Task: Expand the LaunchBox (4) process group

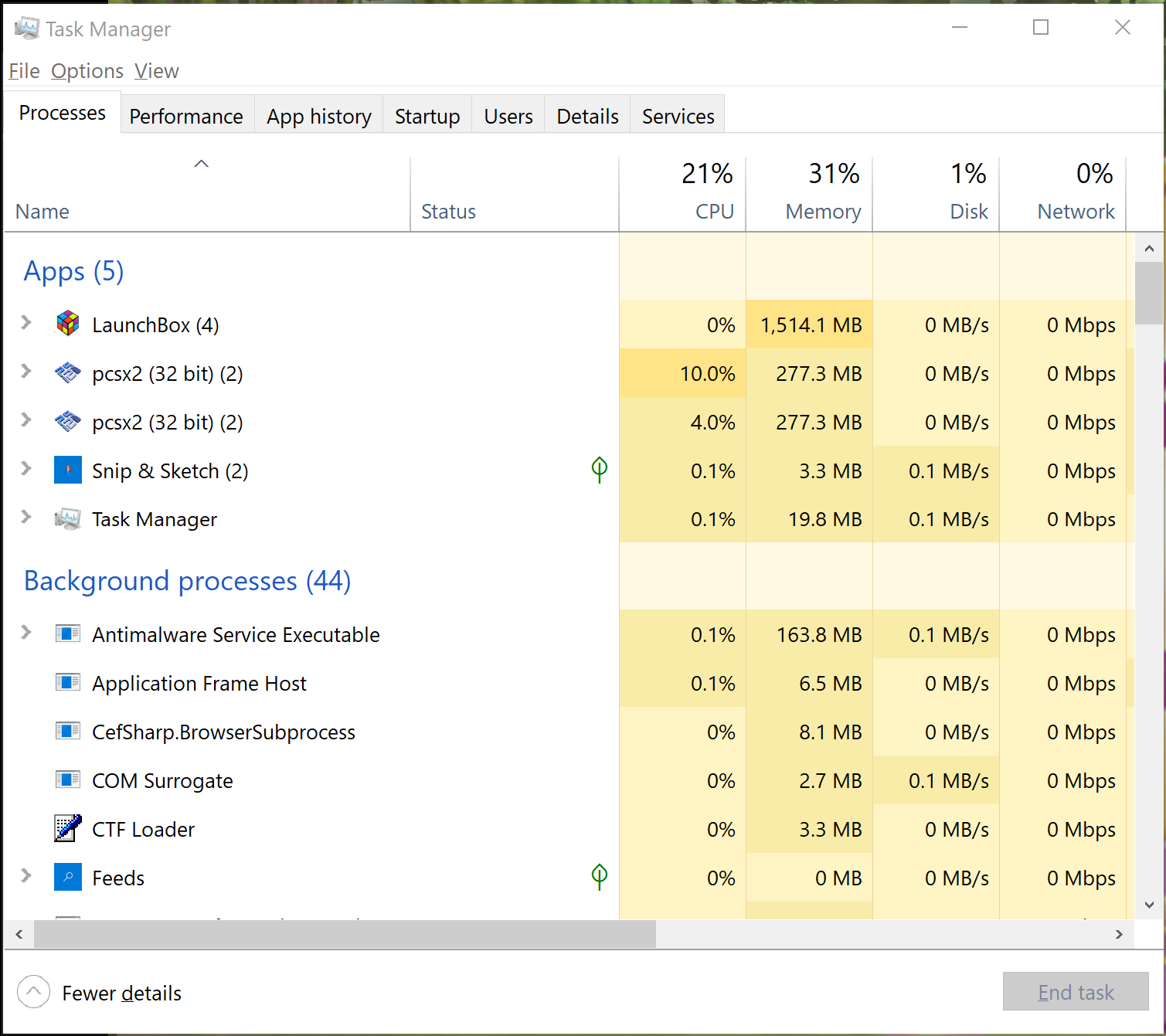Action: coord(26,322)
